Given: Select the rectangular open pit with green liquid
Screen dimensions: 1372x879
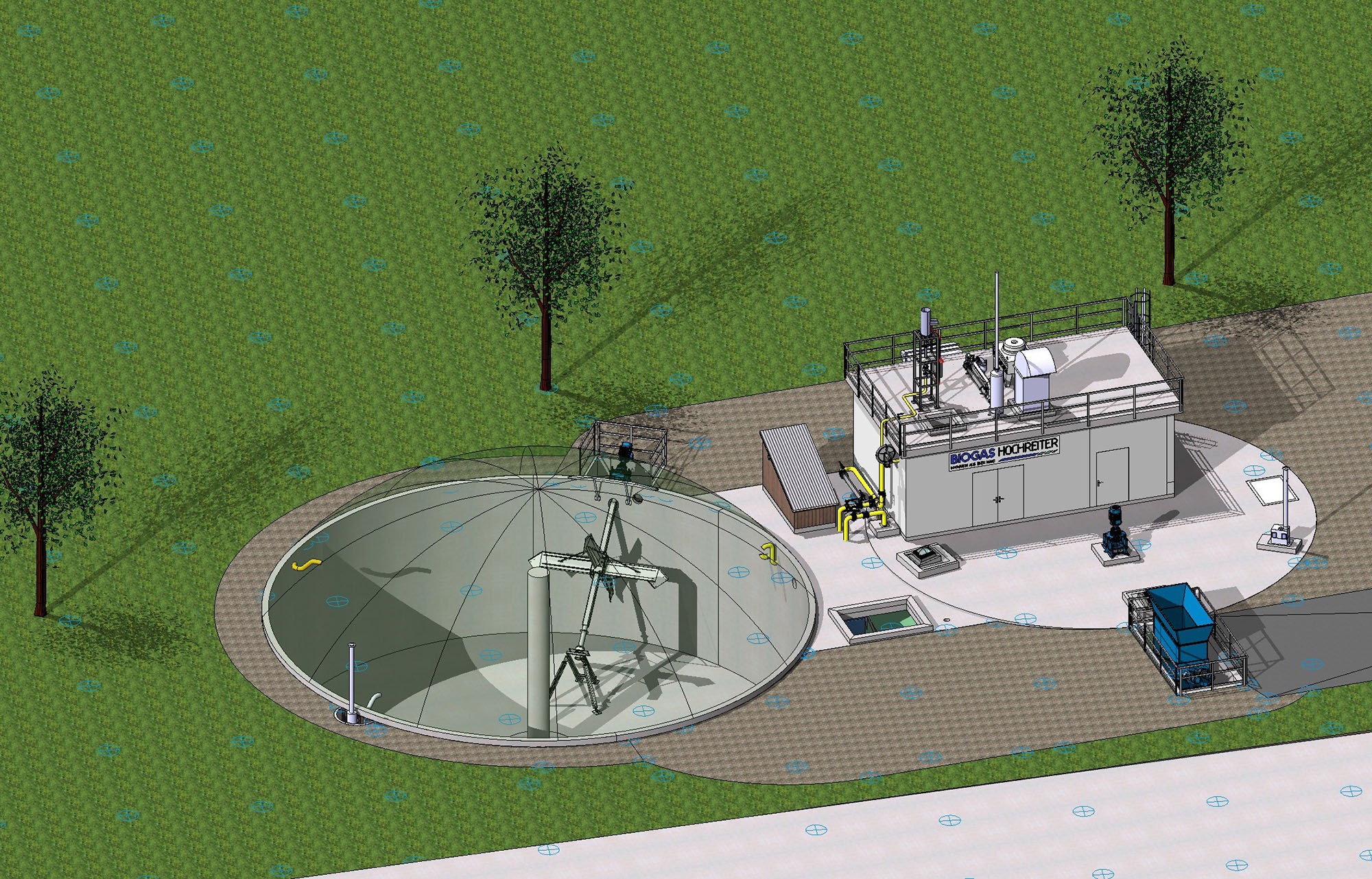Looking at the screenshot, I should pyautogui.click(x=881, y=619).
